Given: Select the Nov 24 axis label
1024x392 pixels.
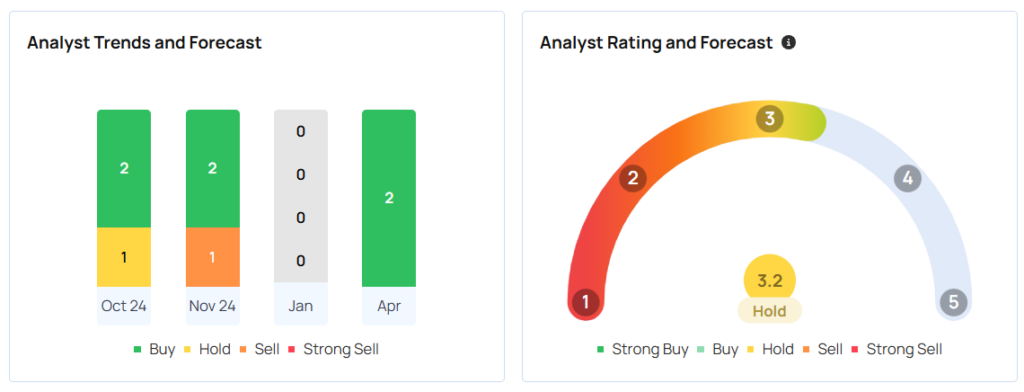Looking at the screenshot, I should tap(213, 306).
